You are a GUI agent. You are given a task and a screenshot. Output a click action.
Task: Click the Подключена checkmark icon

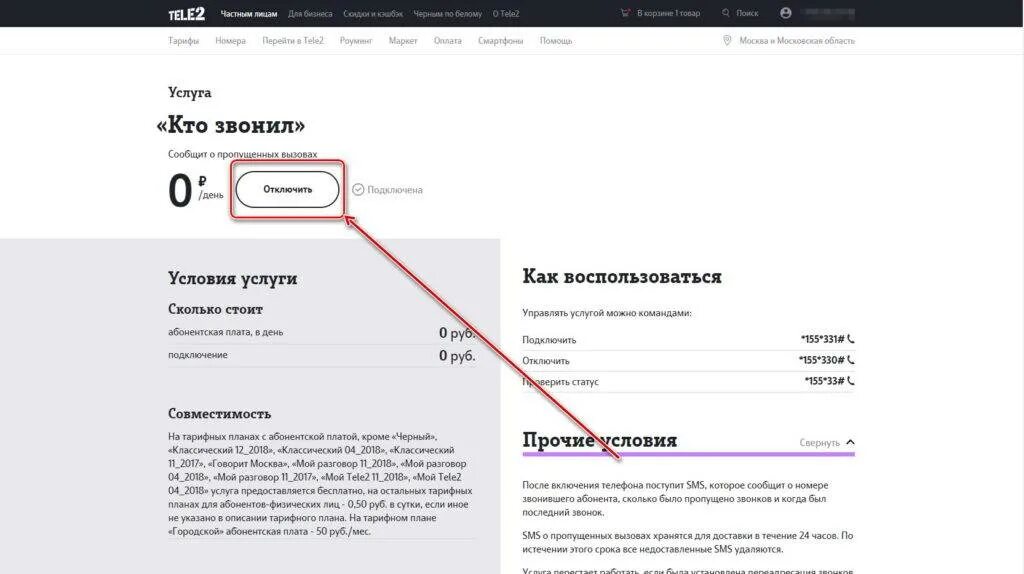[x=358, y=189]
